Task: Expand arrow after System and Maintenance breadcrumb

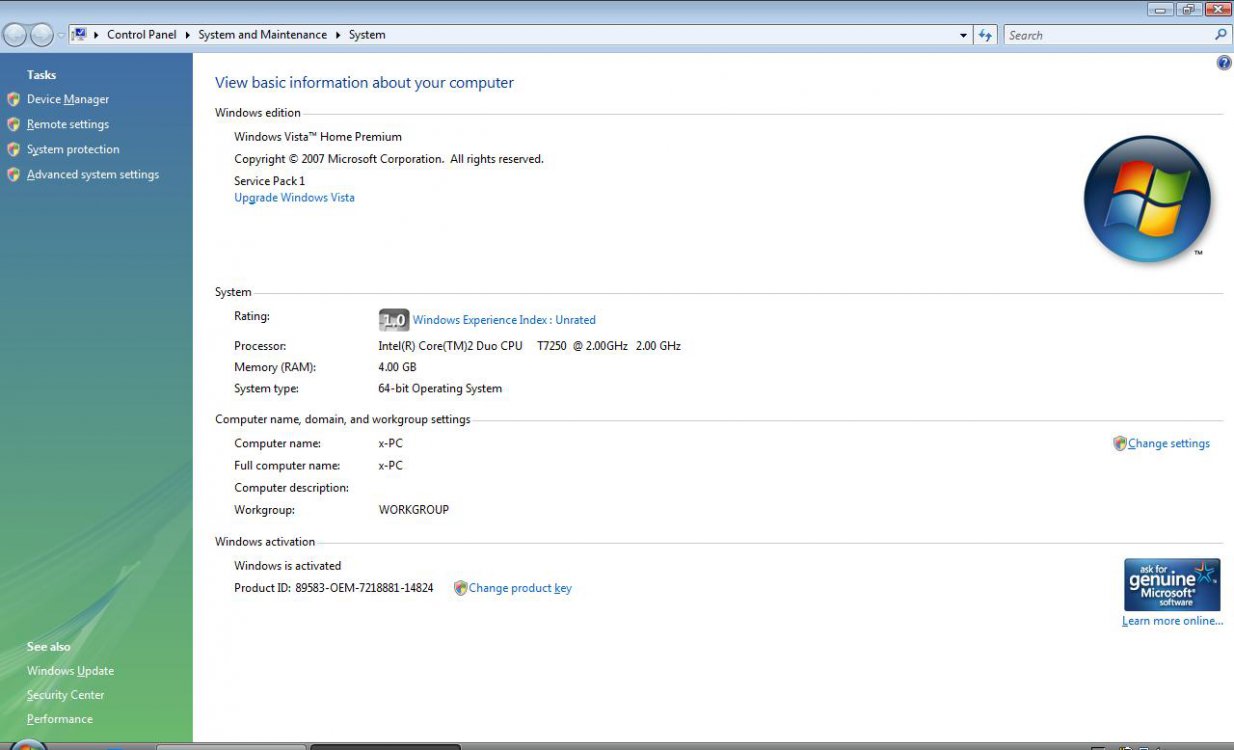Action: pos(338,35)
